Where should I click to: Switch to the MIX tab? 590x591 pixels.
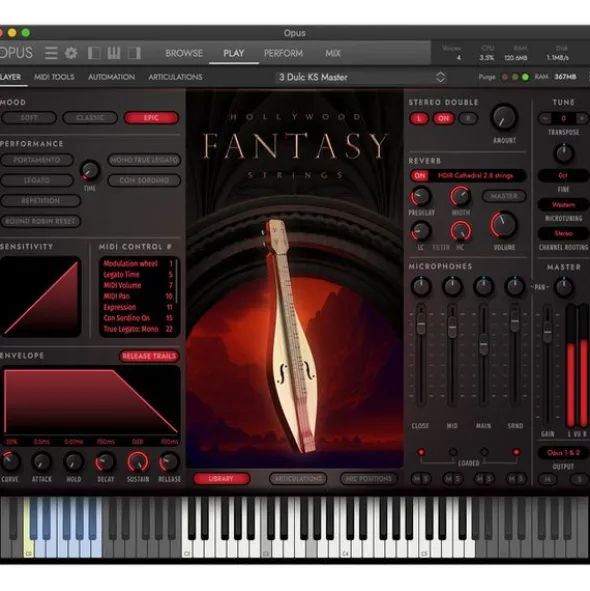(x=333, y=53)
